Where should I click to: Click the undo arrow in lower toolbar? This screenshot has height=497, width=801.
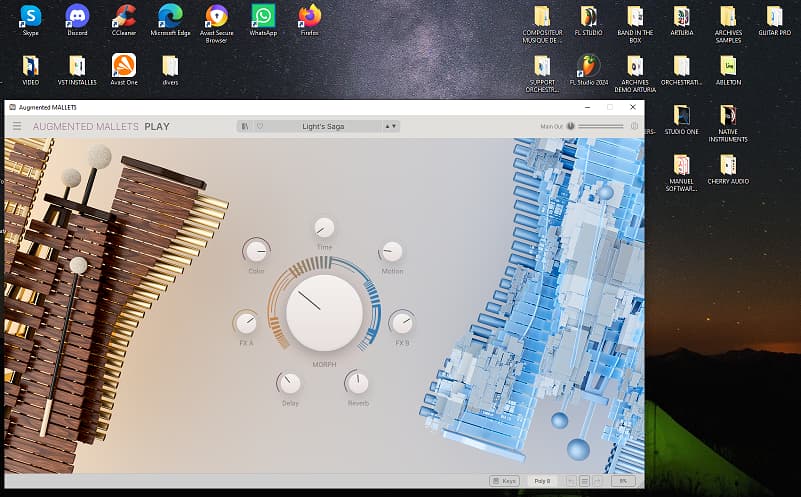pyautogui.click(x=572, y=481)
